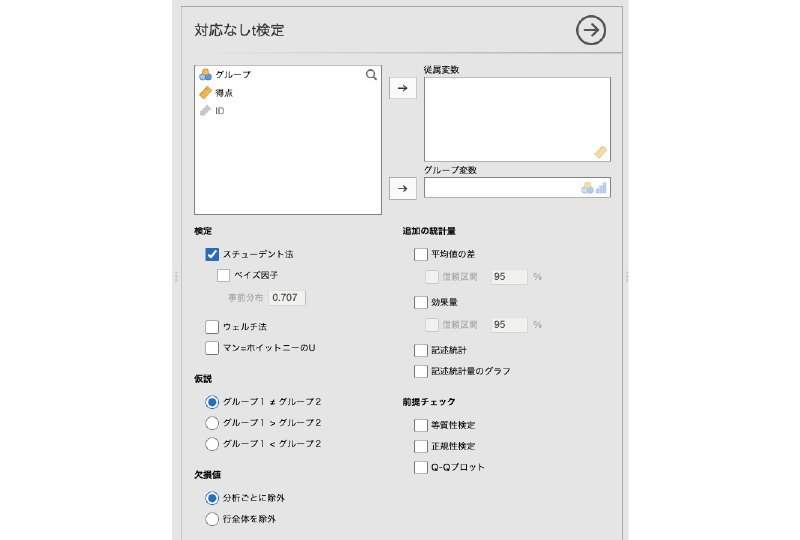Screen dimensions: 800x540
Task: Select the 得点 variable in the list
Action: point(224,93)
